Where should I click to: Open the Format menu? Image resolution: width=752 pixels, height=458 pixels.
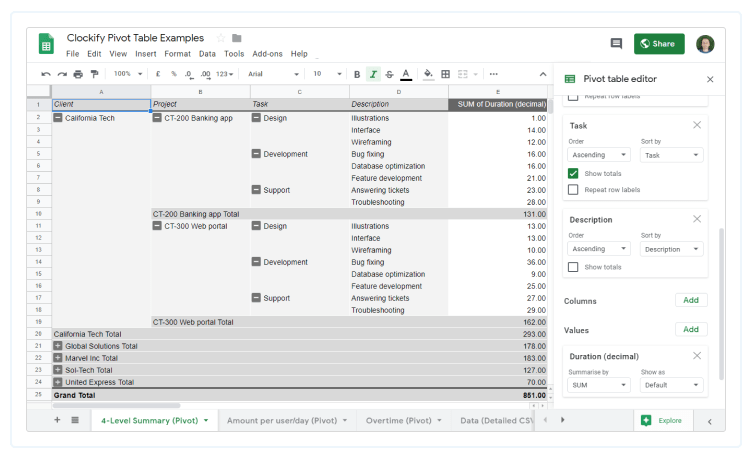[177, 54]
